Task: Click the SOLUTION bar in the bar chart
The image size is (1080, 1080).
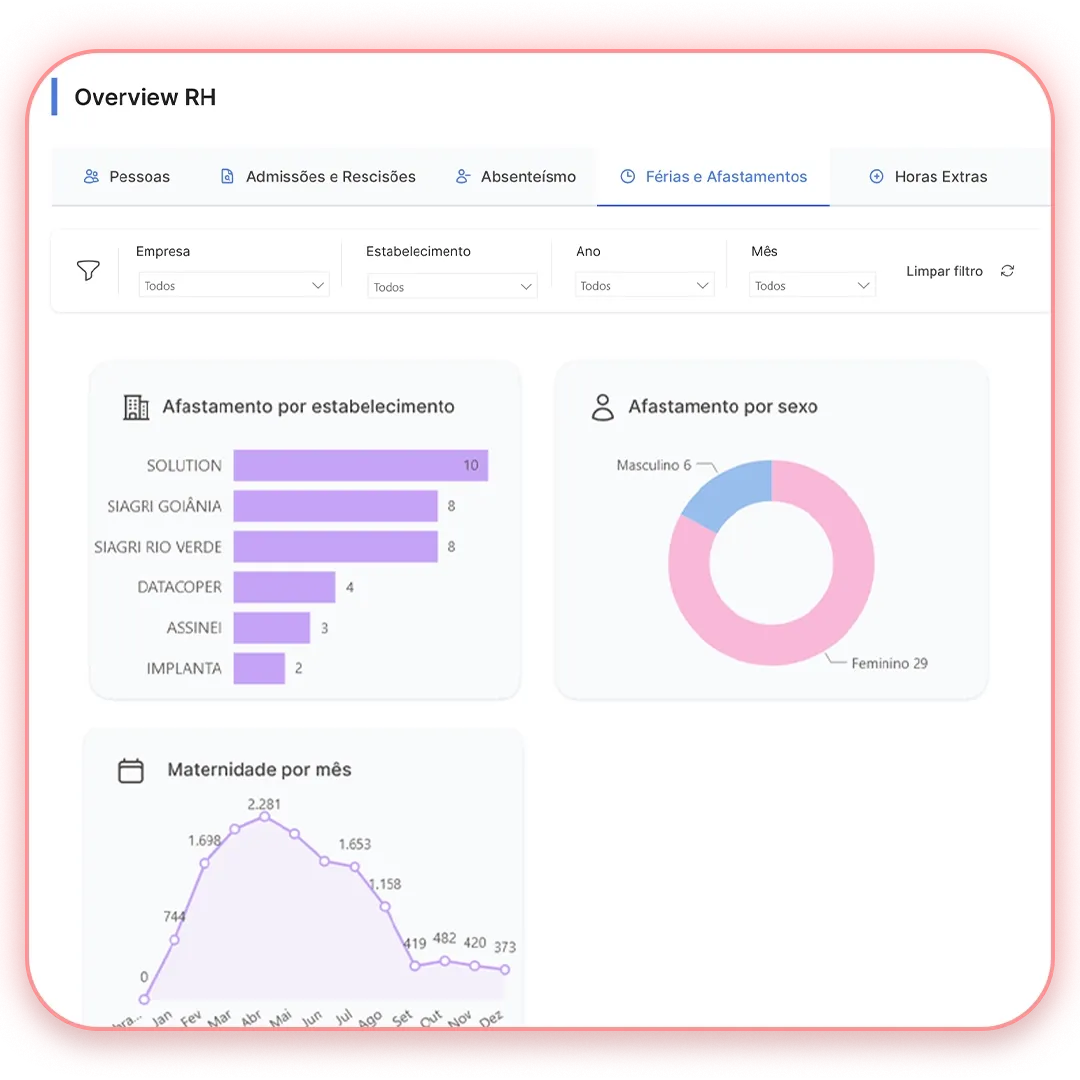Action: 360,465
